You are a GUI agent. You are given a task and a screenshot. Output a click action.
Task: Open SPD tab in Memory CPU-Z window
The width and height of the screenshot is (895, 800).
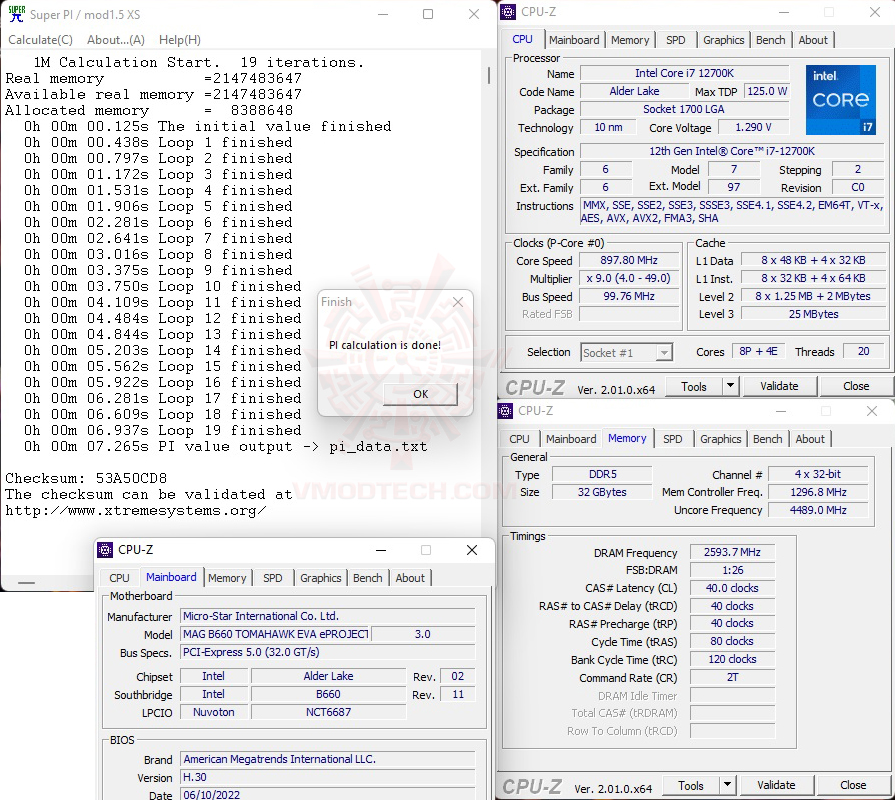point(673,439)
